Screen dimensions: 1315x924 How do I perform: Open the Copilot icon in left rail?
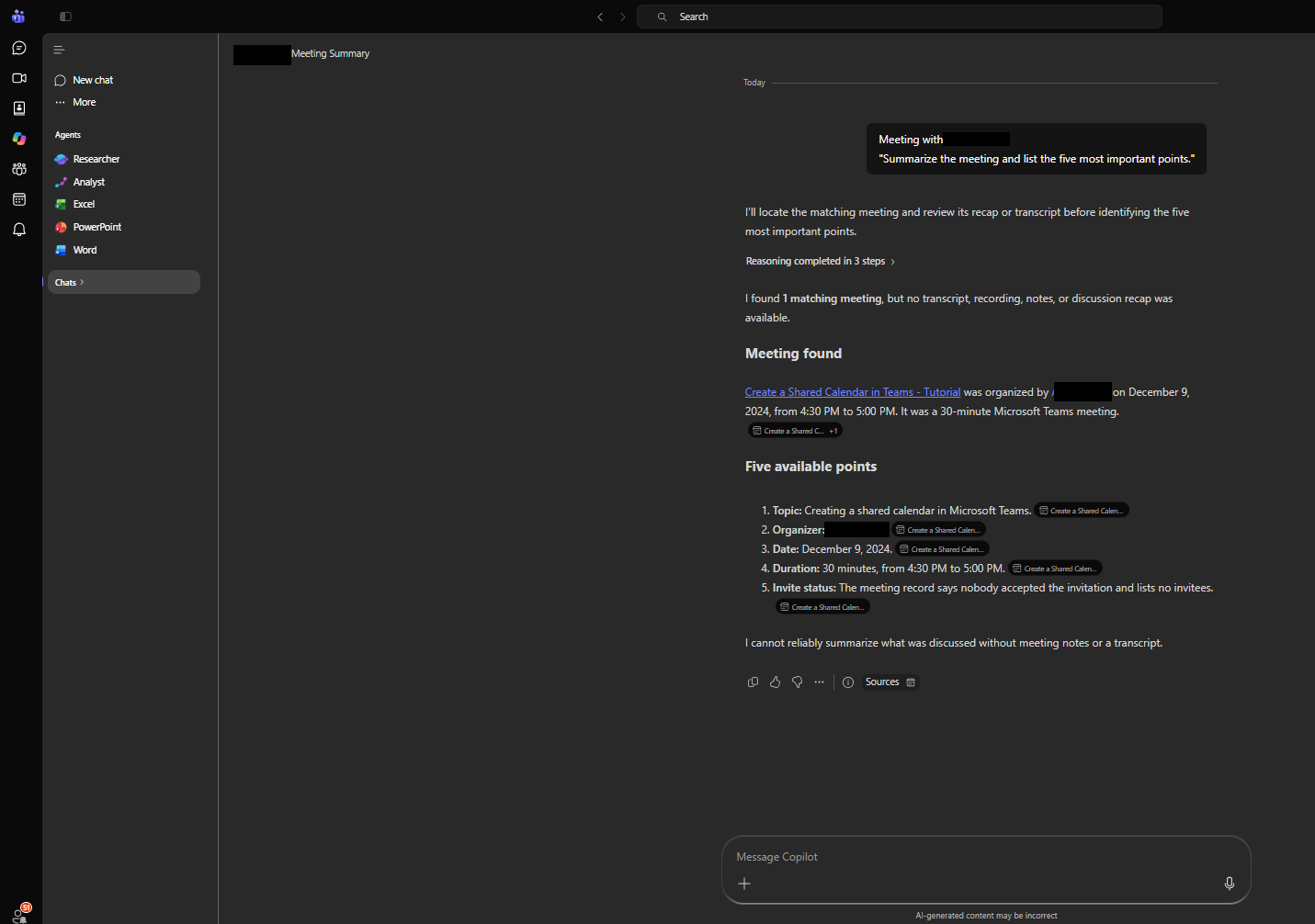click(x=19, y=139)
